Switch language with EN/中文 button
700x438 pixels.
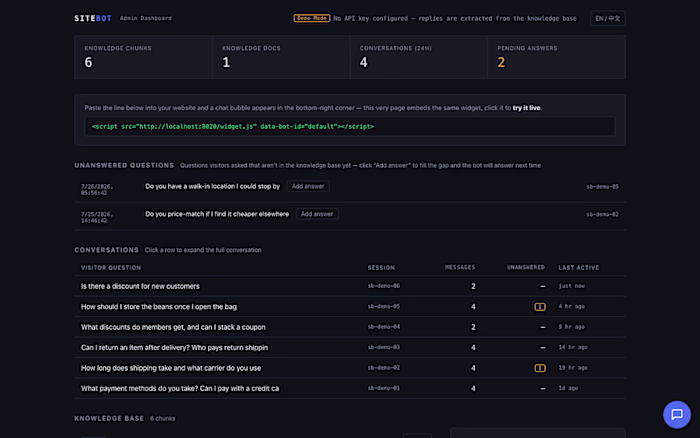[x=607, y=18]
